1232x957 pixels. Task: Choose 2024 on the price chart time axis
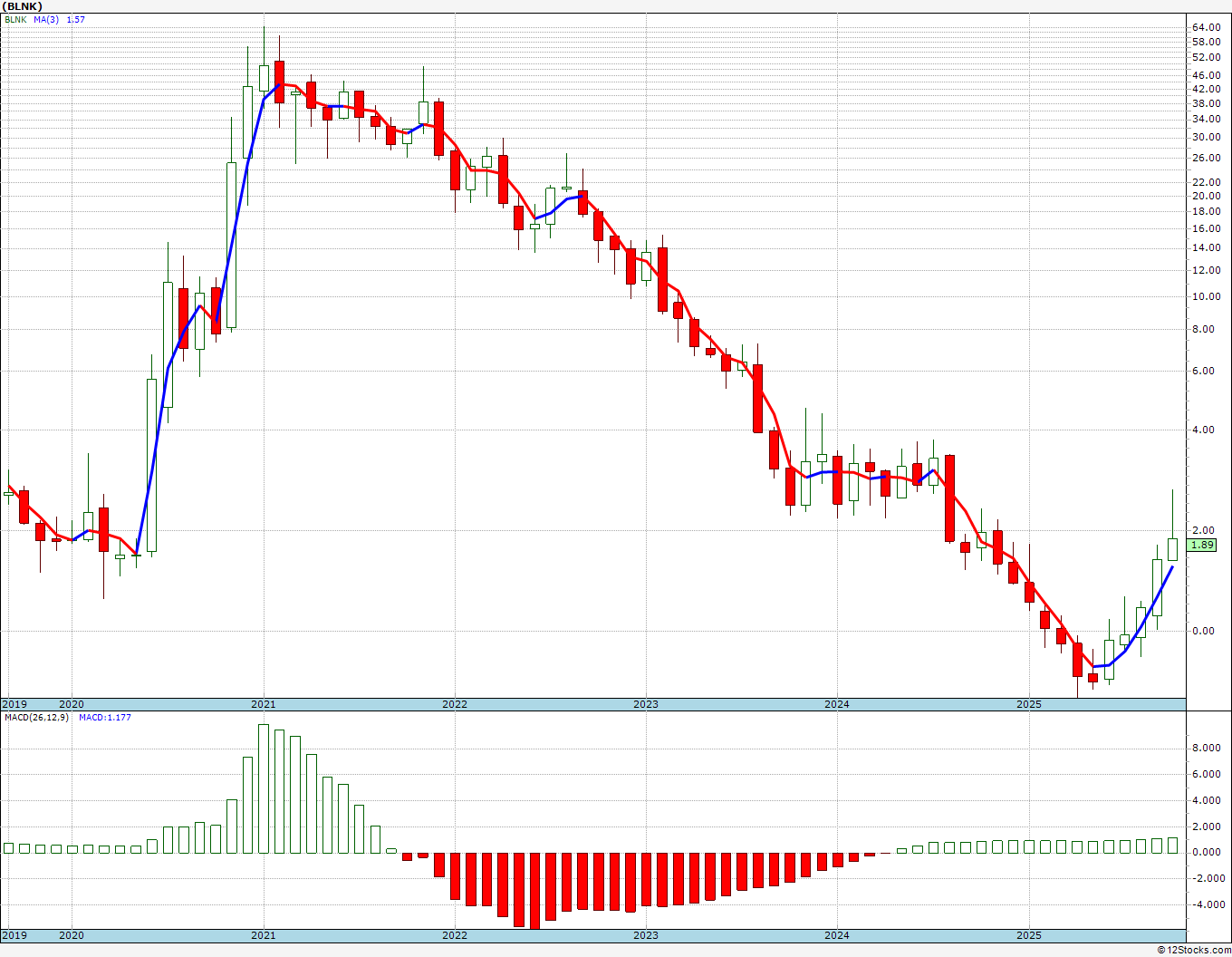(836, 704)
